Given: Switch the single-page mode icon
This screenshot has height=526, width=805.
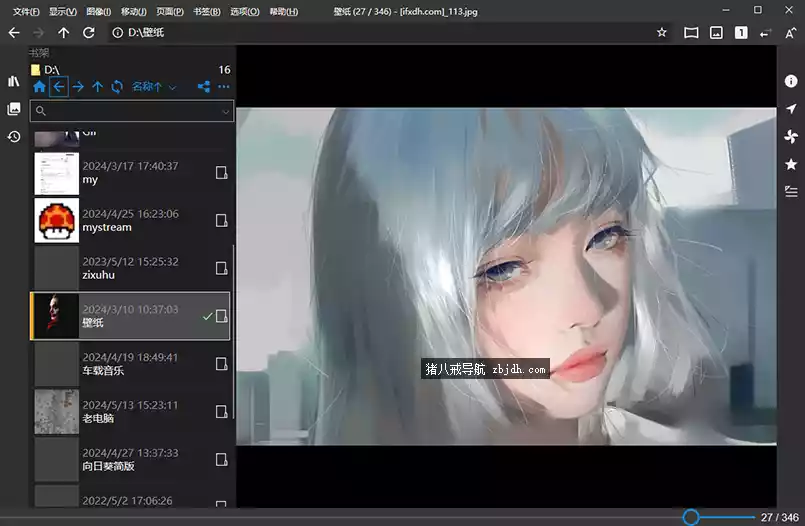Looking at the screenshot, I should (741, 33).
